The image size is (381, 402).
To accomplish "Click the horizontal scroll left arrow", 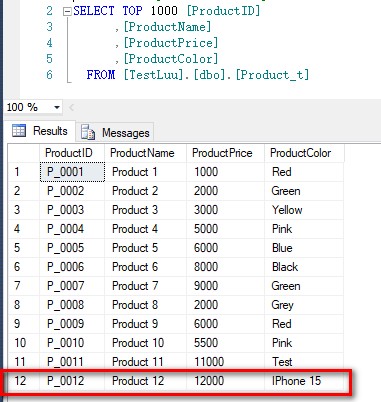I will (x=71, y=107).
